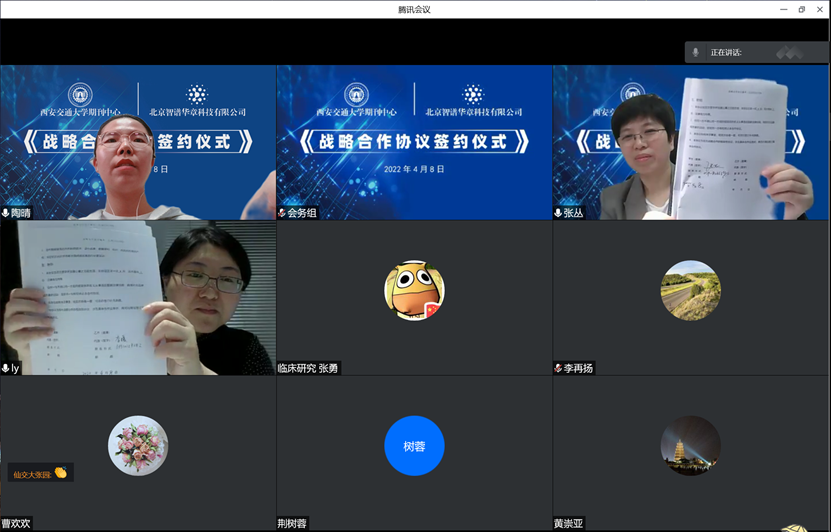
Task: Select the night pagoda avatar of 黄崇亚
Action: [x=691, y=446]
